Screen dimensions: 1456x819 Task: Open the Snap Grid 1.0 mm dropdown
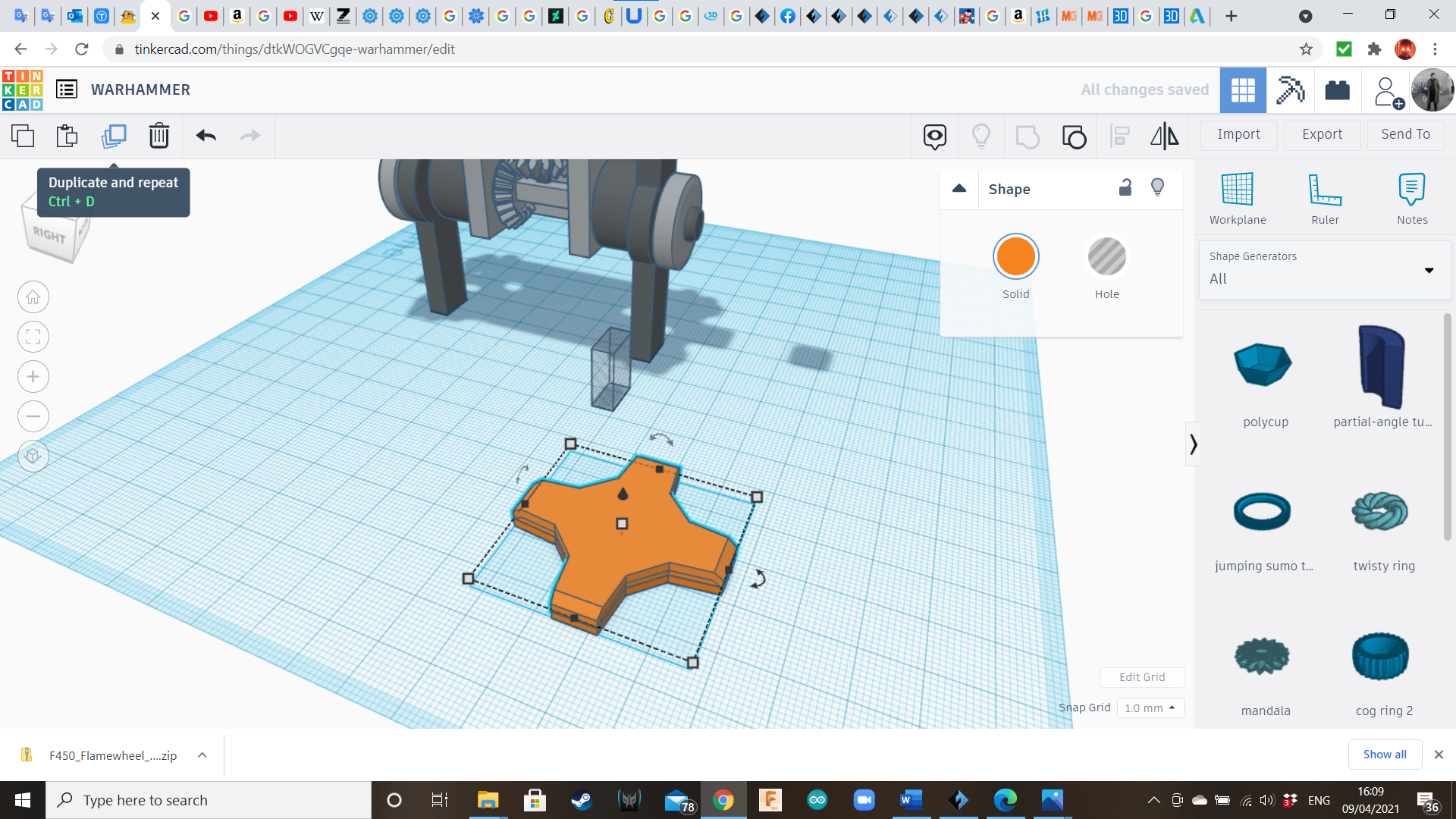[x=1150, y=708]
